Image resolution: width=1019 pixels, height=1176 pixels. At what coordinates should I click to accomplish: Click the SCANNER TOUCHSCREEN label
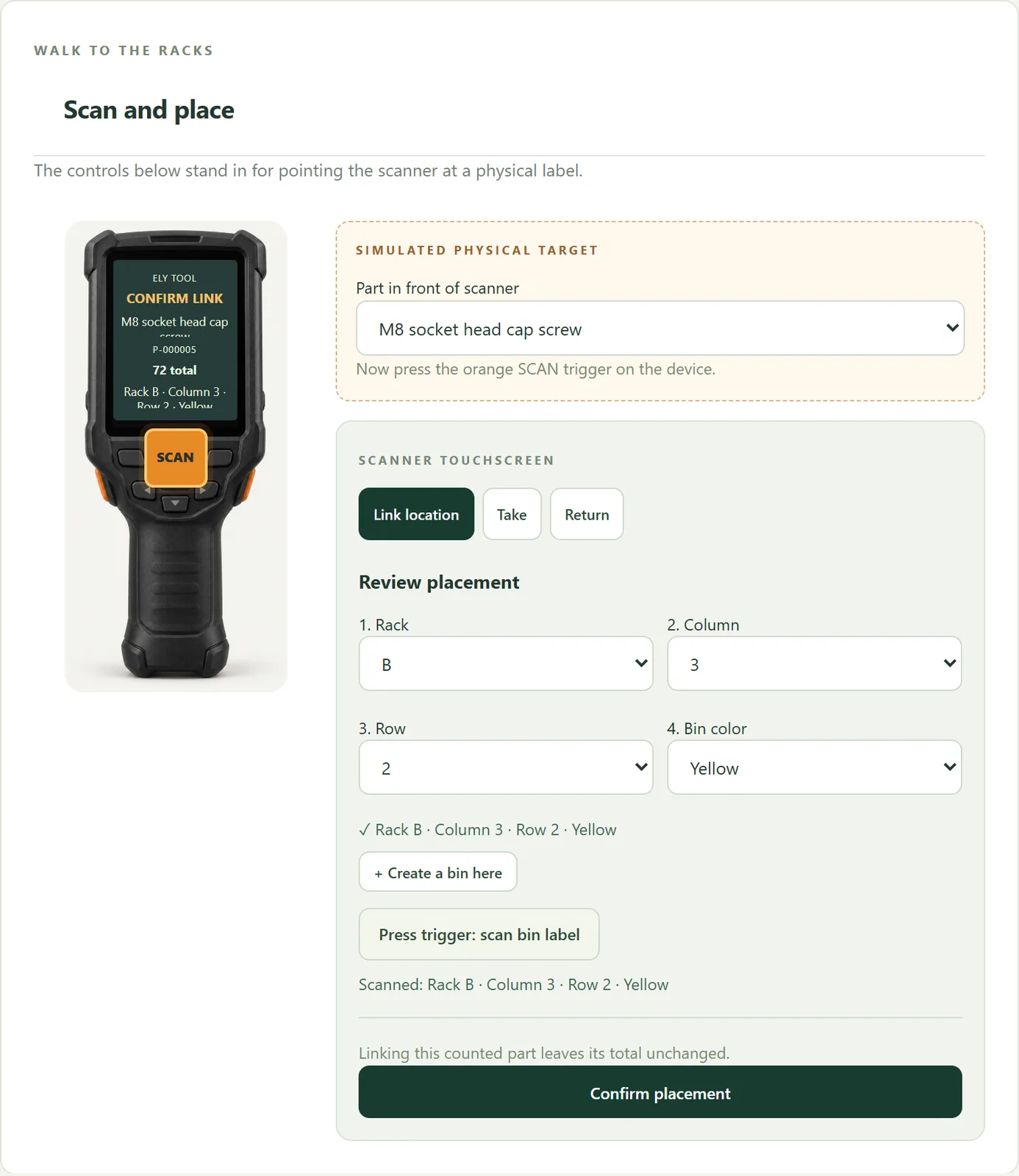coord(457,461)
